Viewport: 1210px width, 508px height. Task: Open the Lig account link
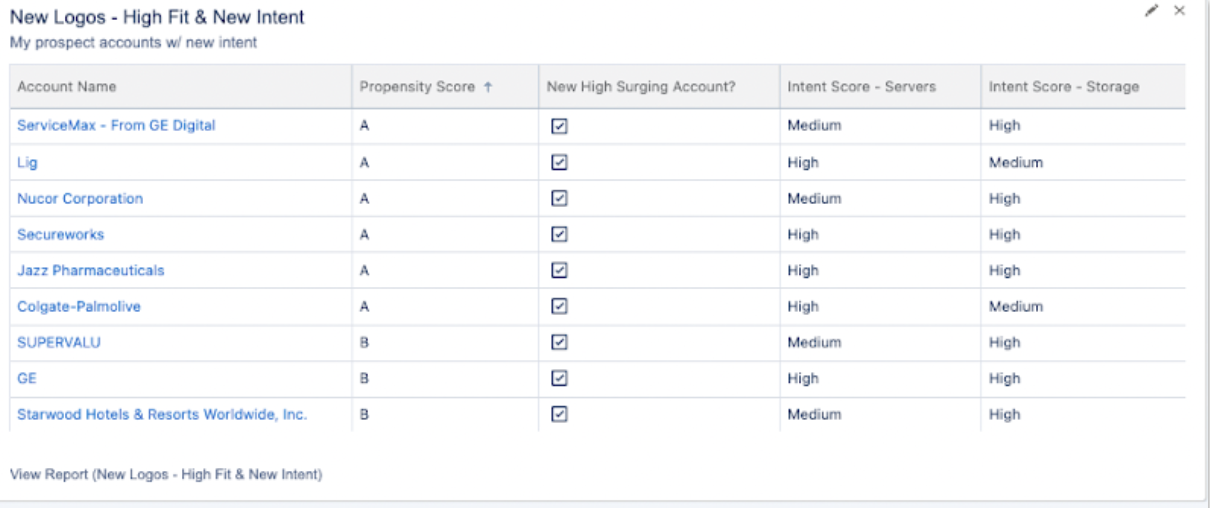[x=27, y=162]
